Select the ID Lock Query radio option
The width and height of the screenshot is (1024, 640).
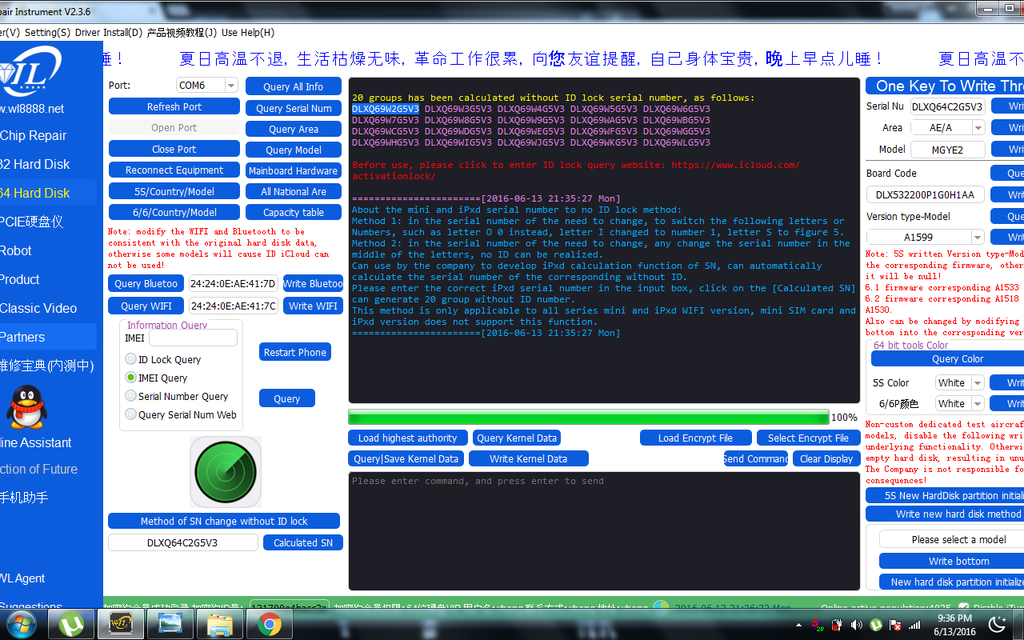131,360
